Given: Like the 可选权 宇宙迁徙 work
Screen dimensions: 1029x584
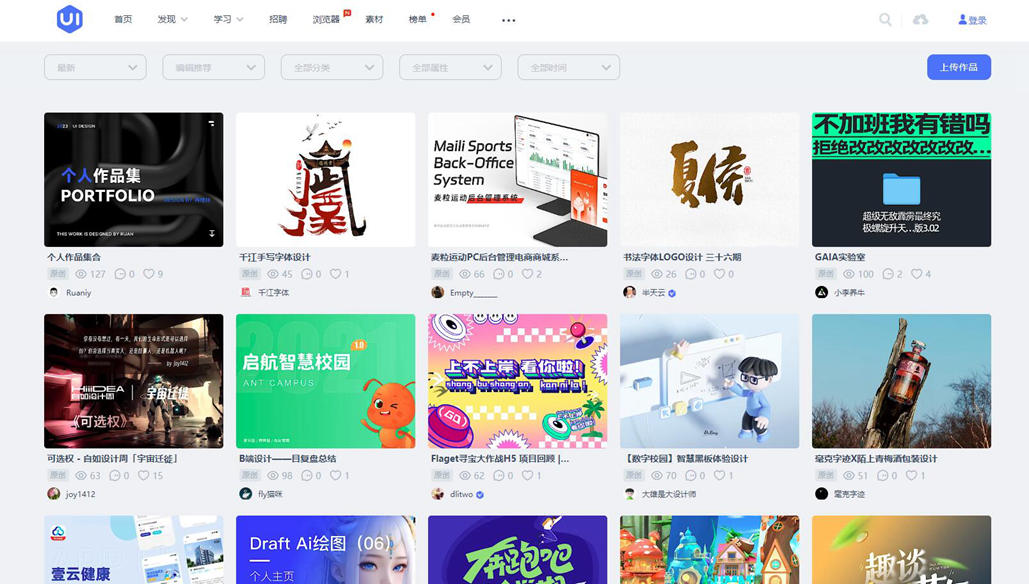Looking at the screenshot, I should click(x=144, y=476).
